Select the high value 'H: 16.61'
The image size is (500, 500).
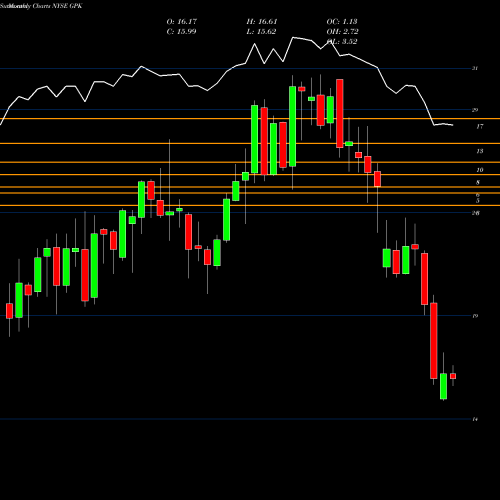point(262,22)
